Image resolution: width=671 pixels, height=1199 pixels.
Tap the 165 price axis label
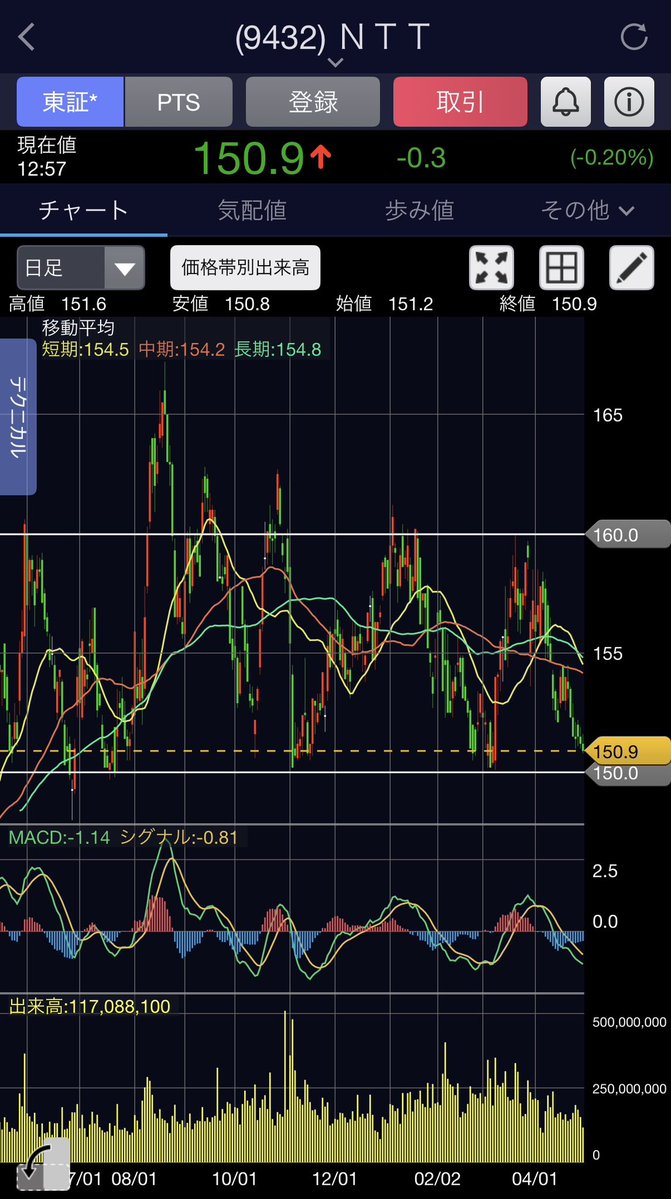[x=608, y=415]
